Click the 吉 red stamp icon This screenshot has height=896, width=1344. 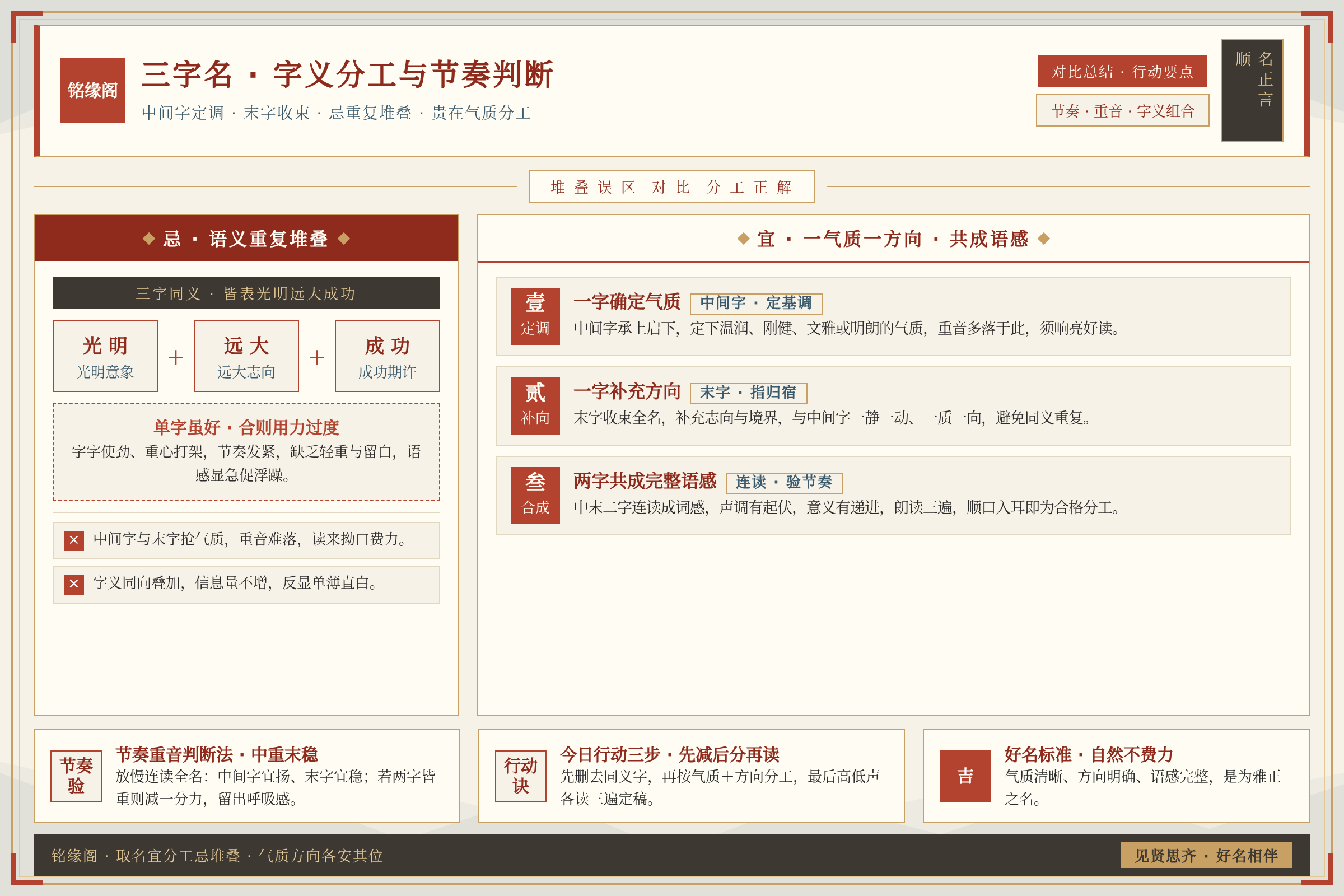(x=965, y=776)
